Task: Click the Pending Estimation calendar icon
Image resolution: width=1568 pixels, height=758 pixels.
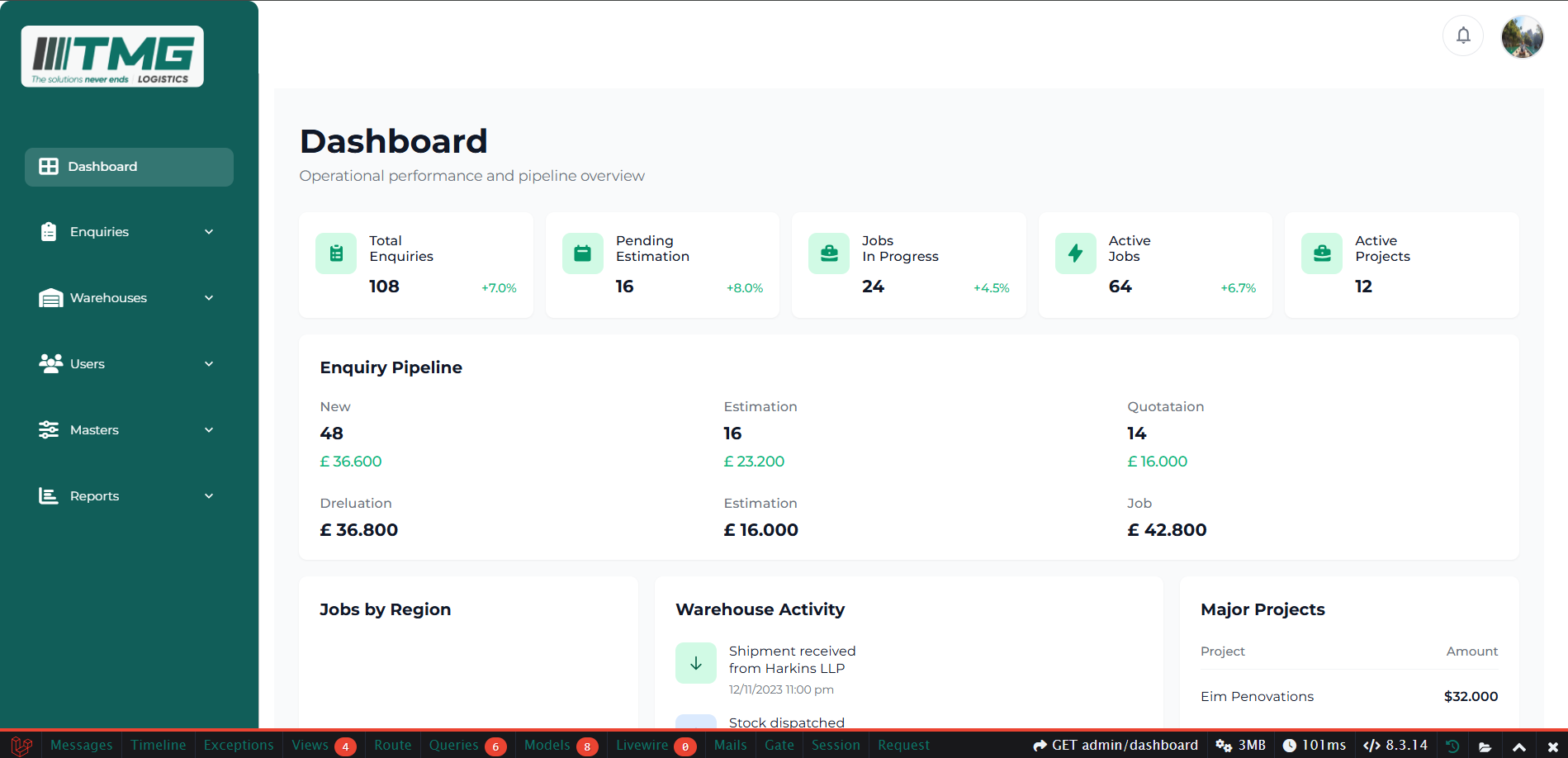Action: (582, 253)
